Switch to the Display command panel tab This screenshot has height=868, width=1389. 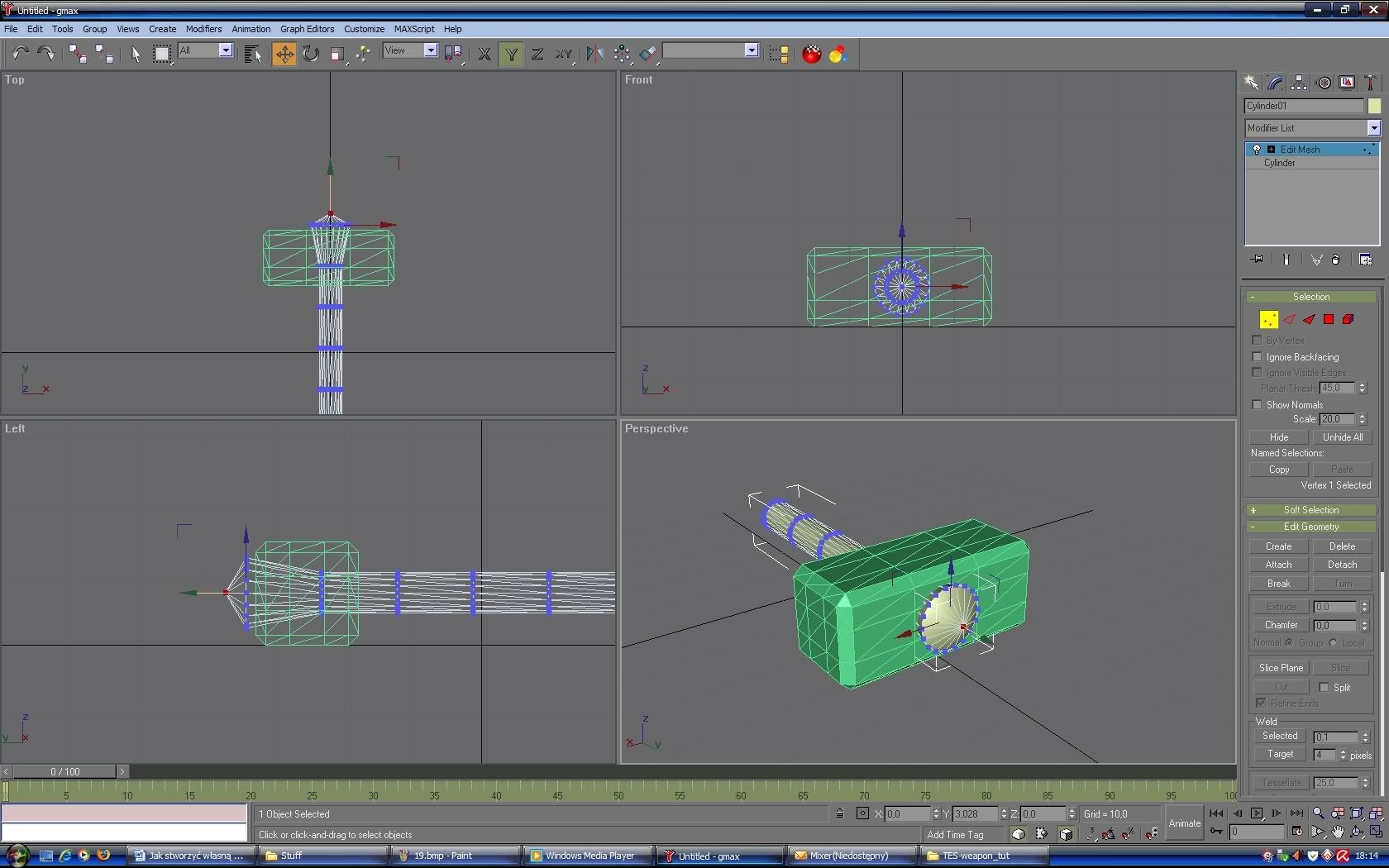tap(1348, 83)
